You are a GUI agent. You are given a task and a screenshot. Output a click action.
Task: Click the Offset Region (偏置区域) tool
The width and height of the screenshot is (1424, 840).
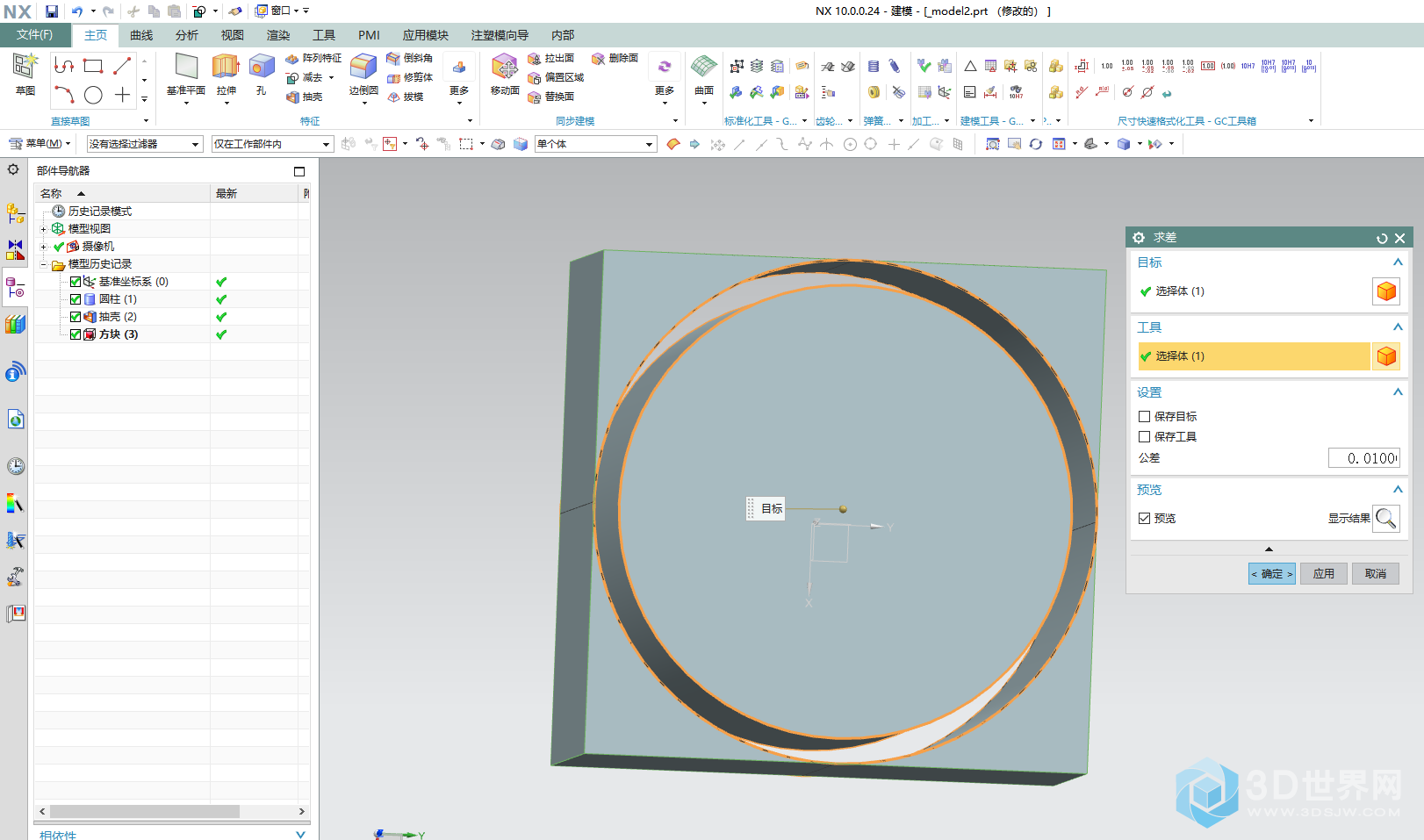pyautogui.click(x=556, y=77)
